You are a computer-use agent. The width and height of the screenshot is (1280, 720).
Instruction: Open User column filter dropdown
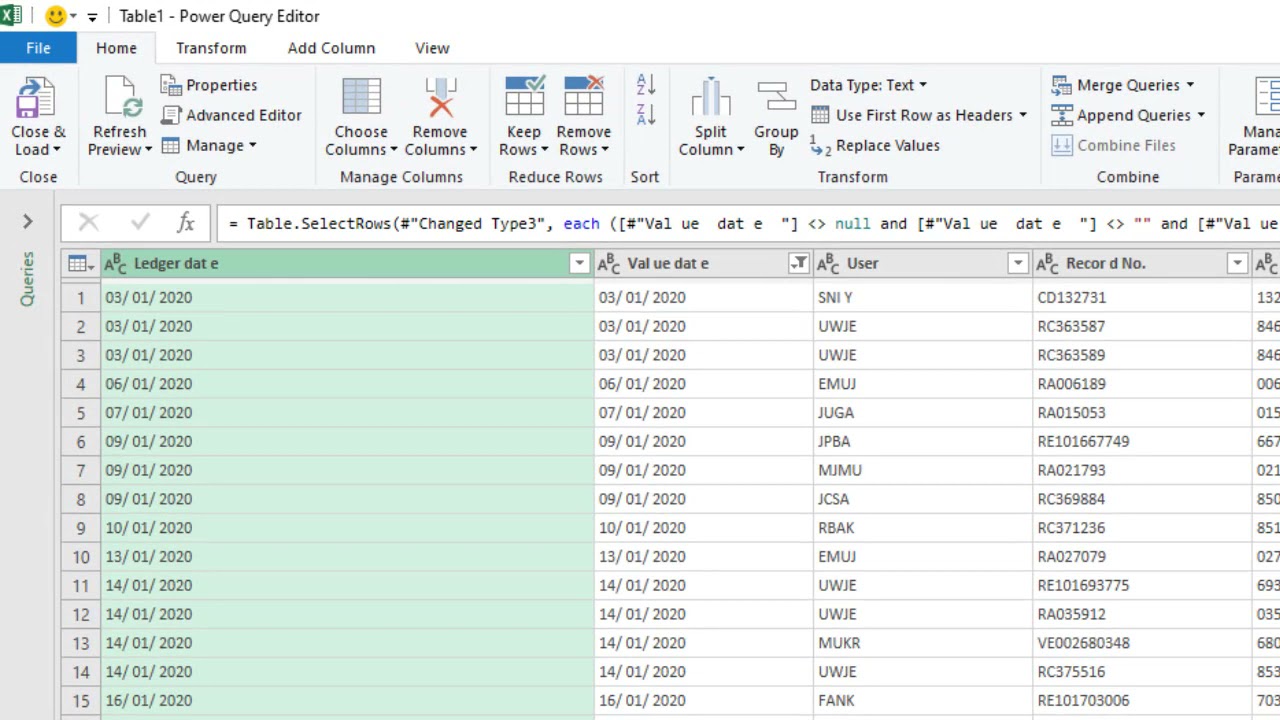point(1017,263)
